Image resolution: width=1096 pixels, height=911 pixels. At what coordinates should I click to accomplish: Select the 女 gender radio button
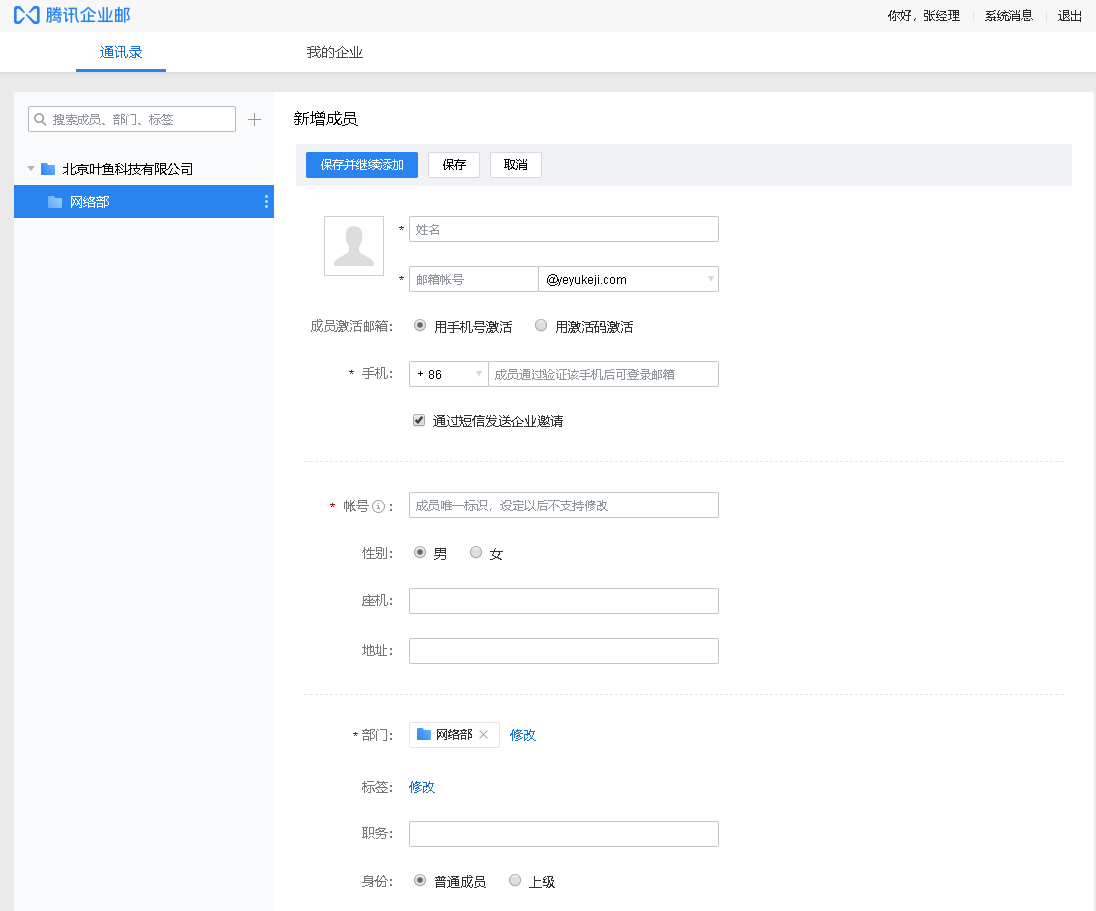point(476,551)
